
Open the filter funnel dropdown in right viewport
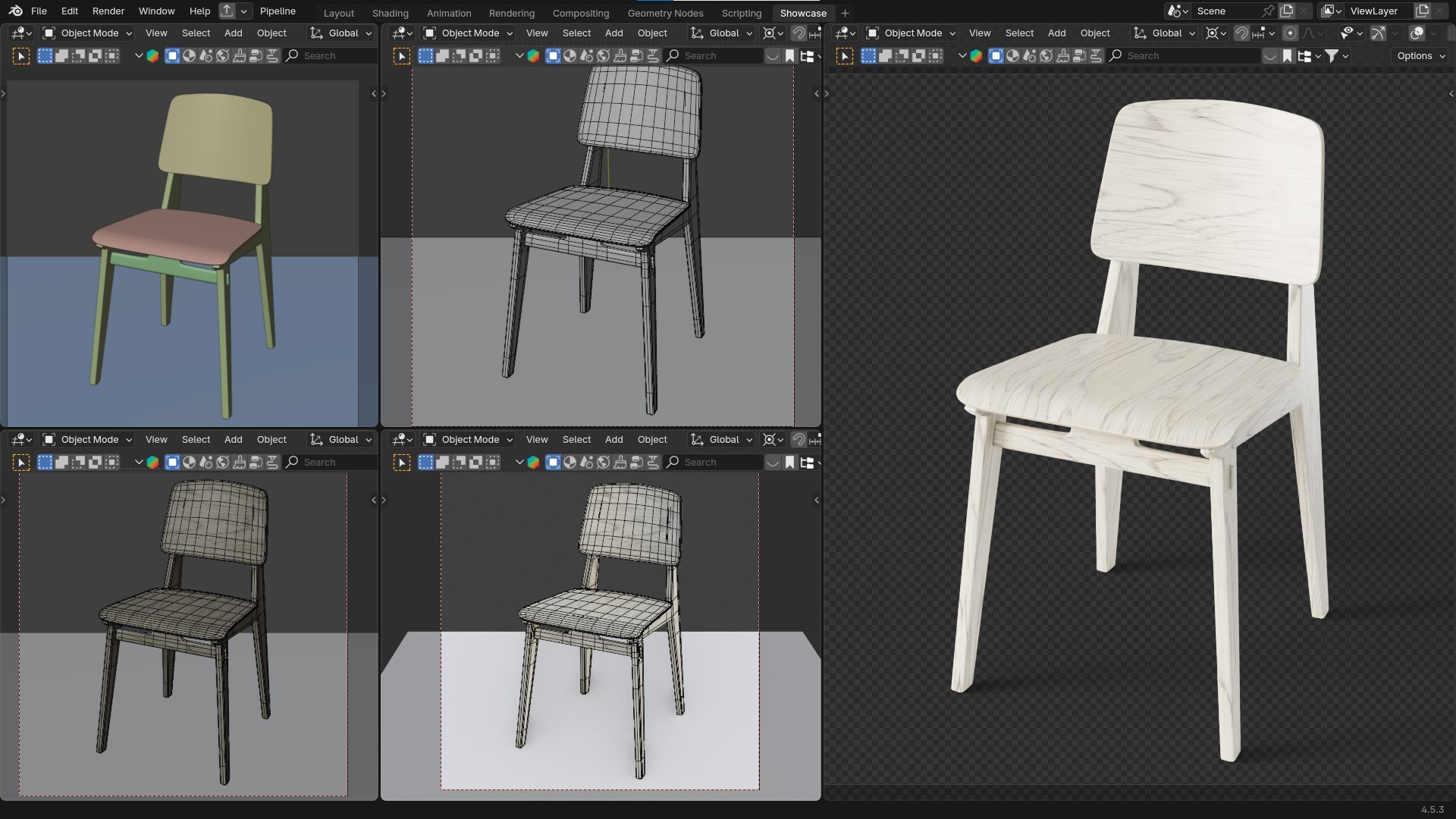[x=1336, y=56]
